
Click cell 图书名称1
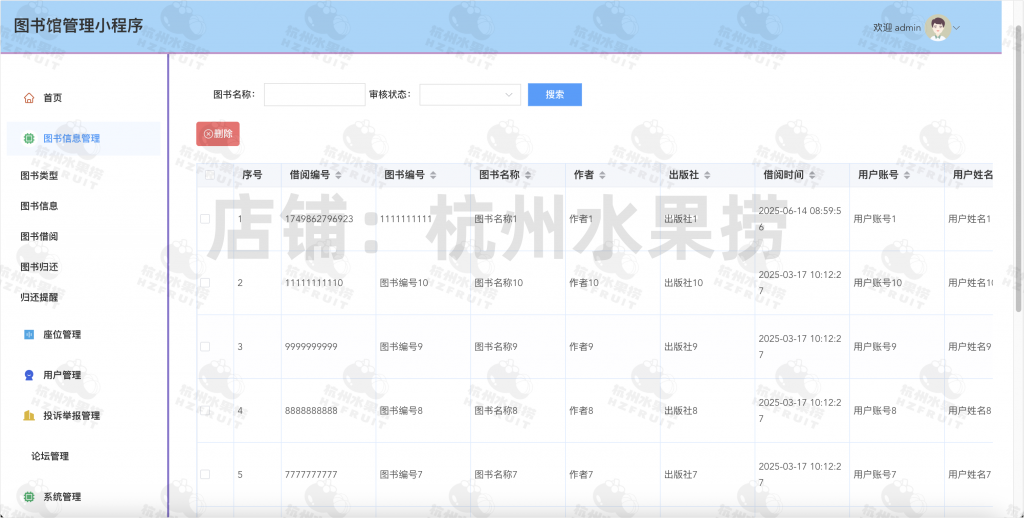496,219
